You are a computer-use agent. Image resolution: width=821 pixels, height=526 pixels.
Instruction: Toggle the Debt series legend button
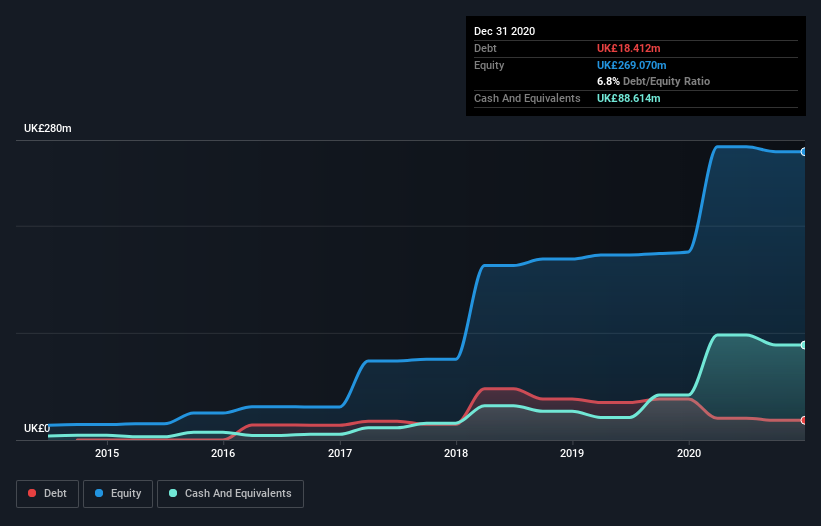click(47, 494)
